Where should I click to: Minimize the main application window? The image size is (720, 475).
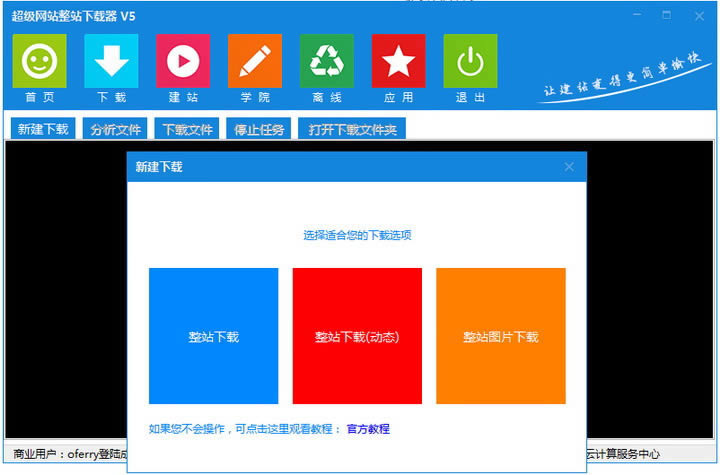point(639,15)
